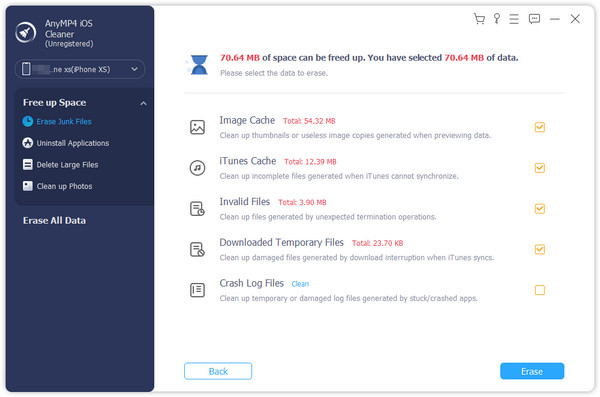This screenshot has height=397, width=600.
Task: Click the blue hourglass icon
Action: (199, 64)
